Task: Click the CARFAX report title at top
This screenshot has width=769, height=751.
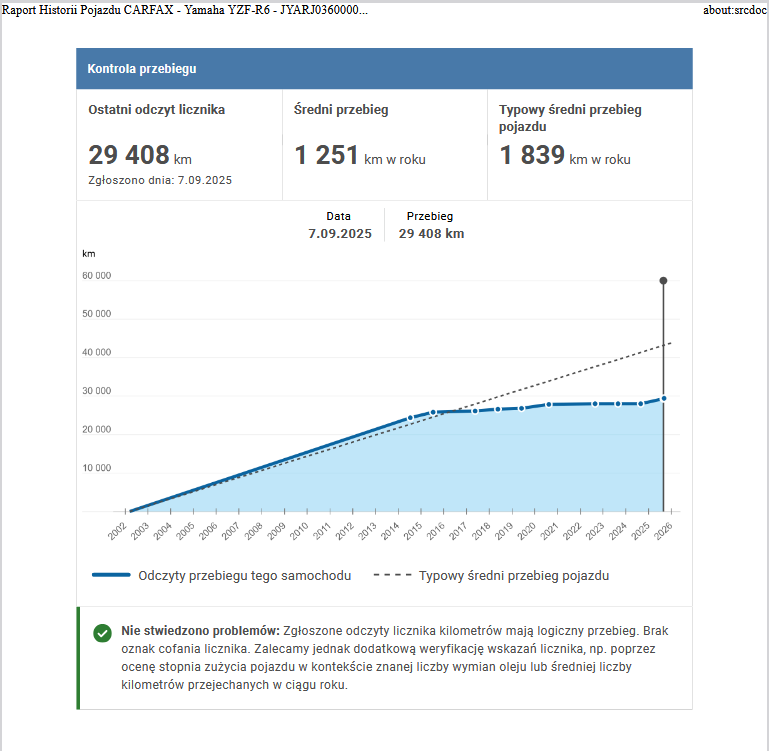Action: [185, 10]
